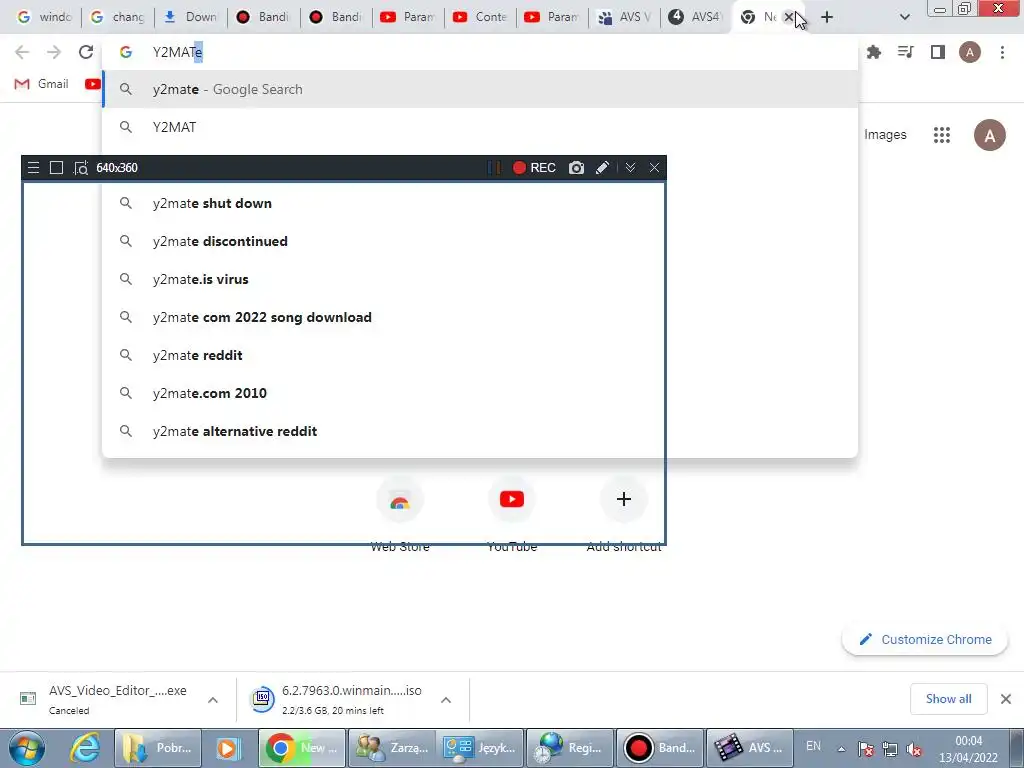This screenshot has height=768, width=1024.
Task: Switch to the 'Down' tab
Action: (191, 17)
